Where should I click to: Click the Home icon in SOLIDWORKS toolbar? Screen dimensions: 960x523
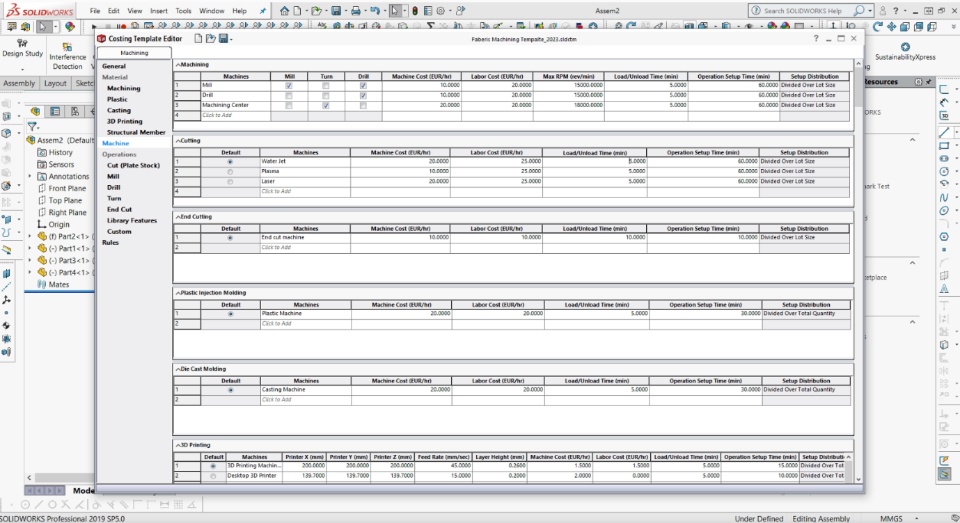[x=285, y=10]
